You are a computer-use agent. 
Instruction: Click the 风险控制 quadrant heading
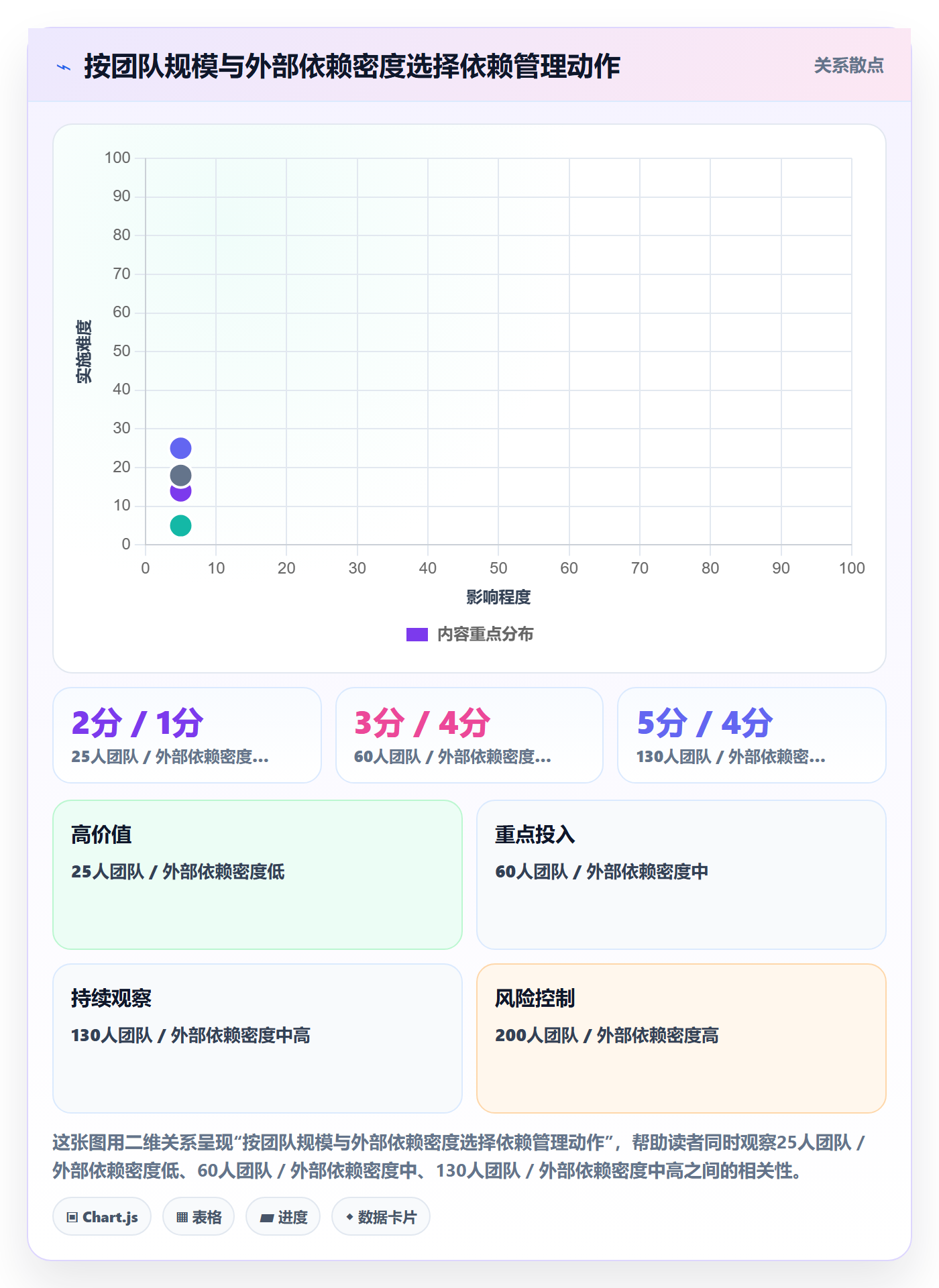point(535,998)
